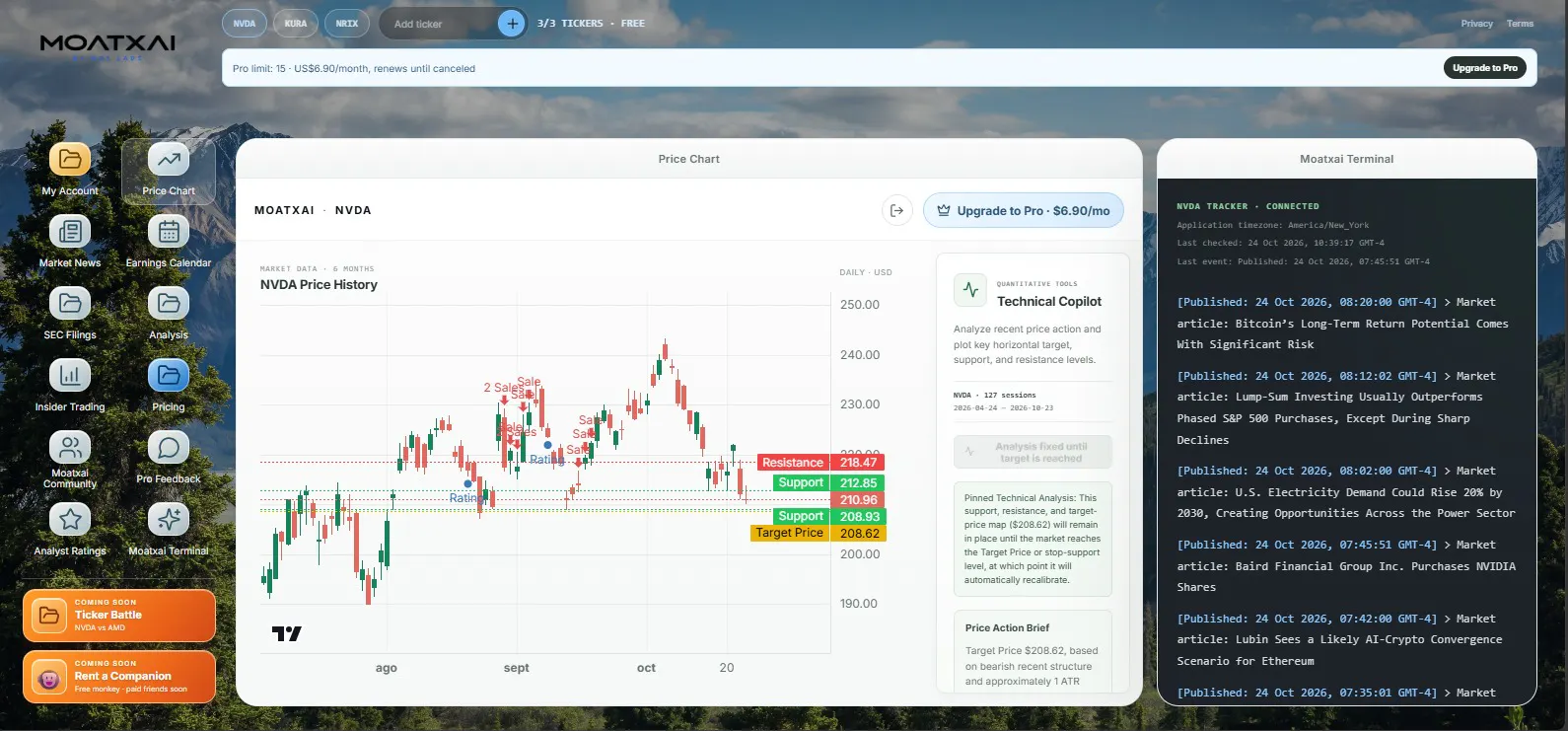
Task: Click the U.S. Electricity Demand article
Action: click(x=1347, y=492)
